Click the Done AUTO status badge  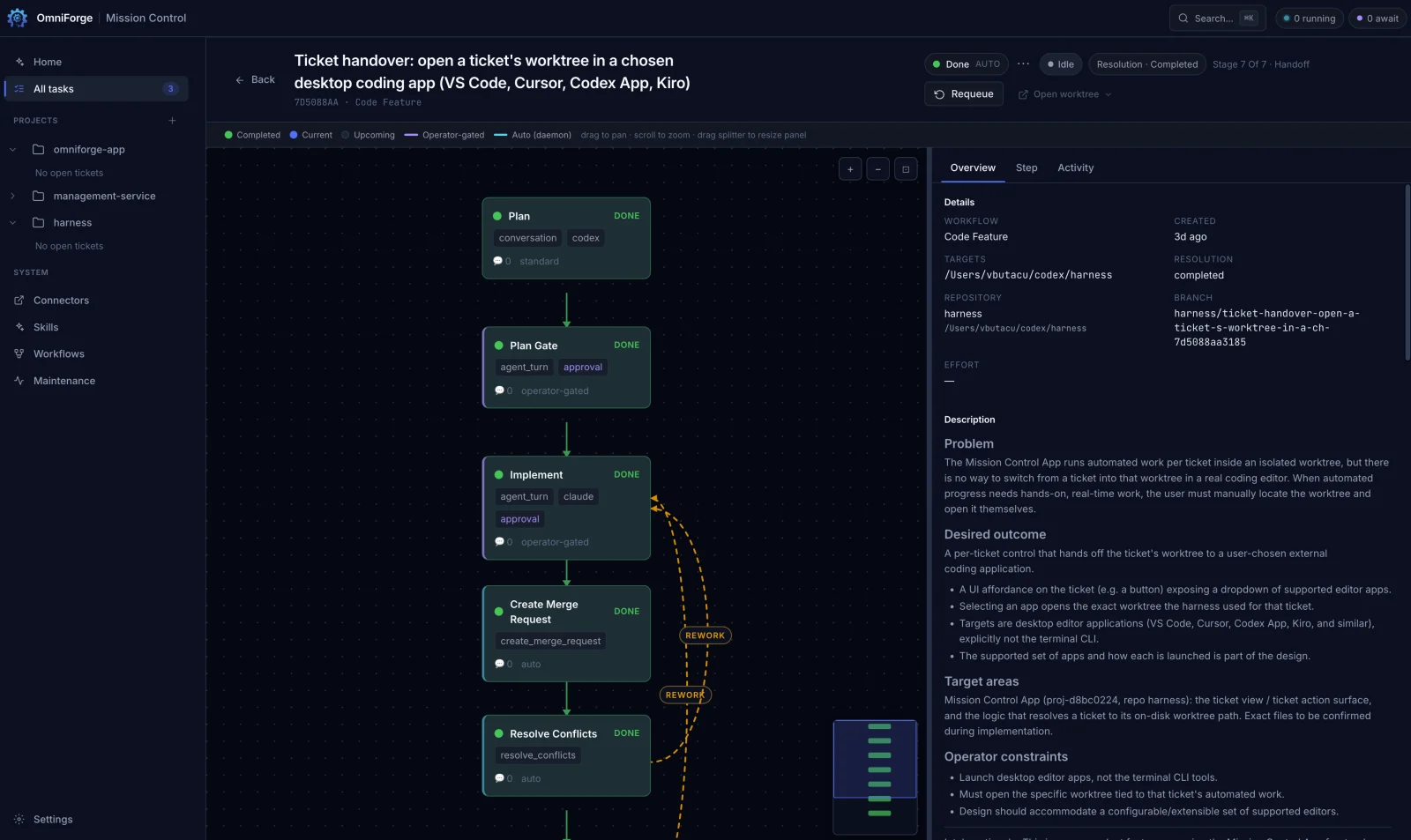[x=967, y=64]
